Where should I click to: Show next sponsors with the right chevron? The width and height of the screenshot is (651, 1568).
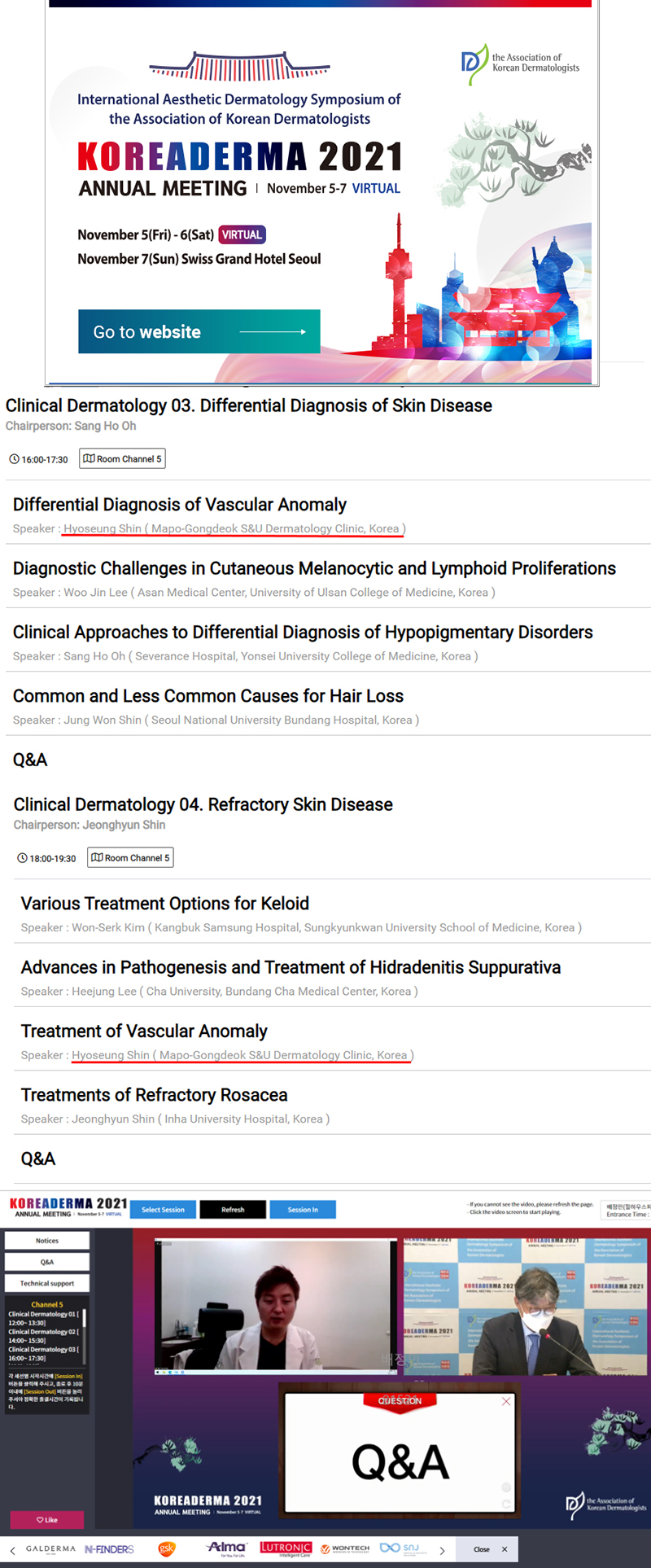[442, 1550]
